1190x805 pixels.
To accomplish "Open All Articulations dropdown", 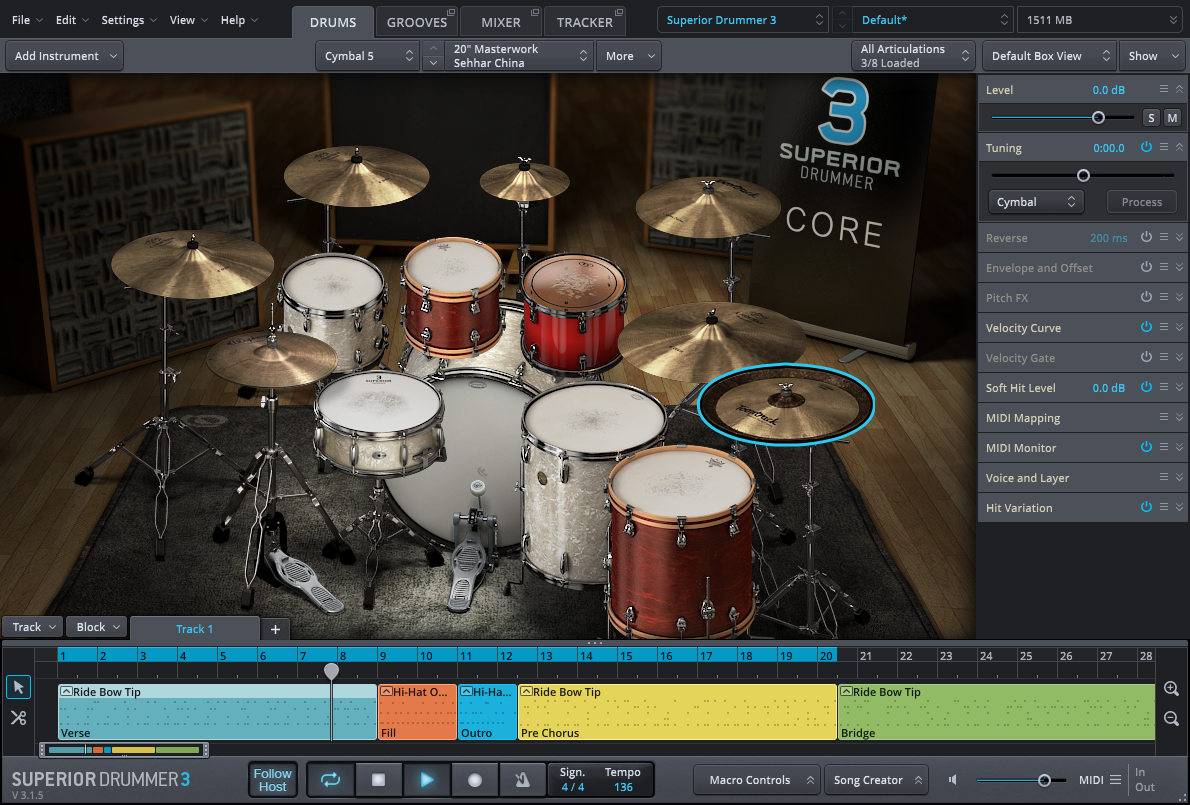I will coord(913,55).
